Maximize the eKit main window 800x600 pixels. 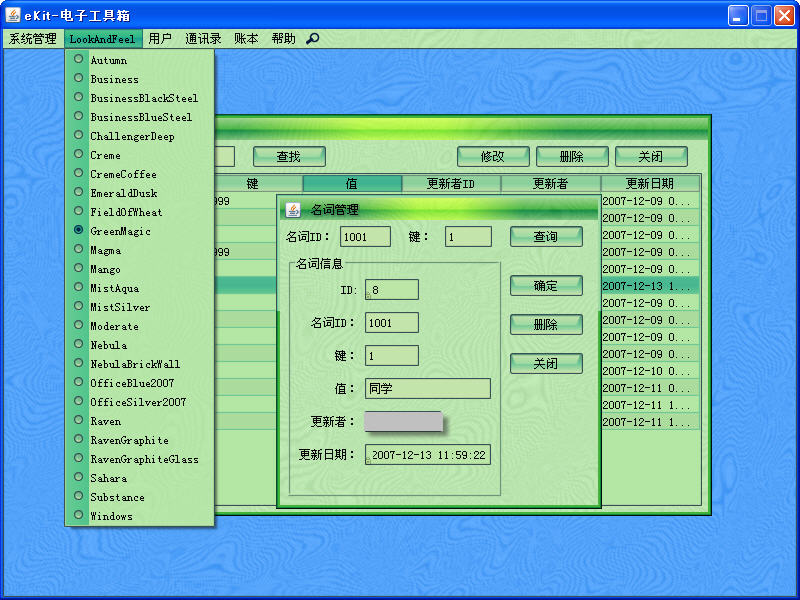[761, 15]
